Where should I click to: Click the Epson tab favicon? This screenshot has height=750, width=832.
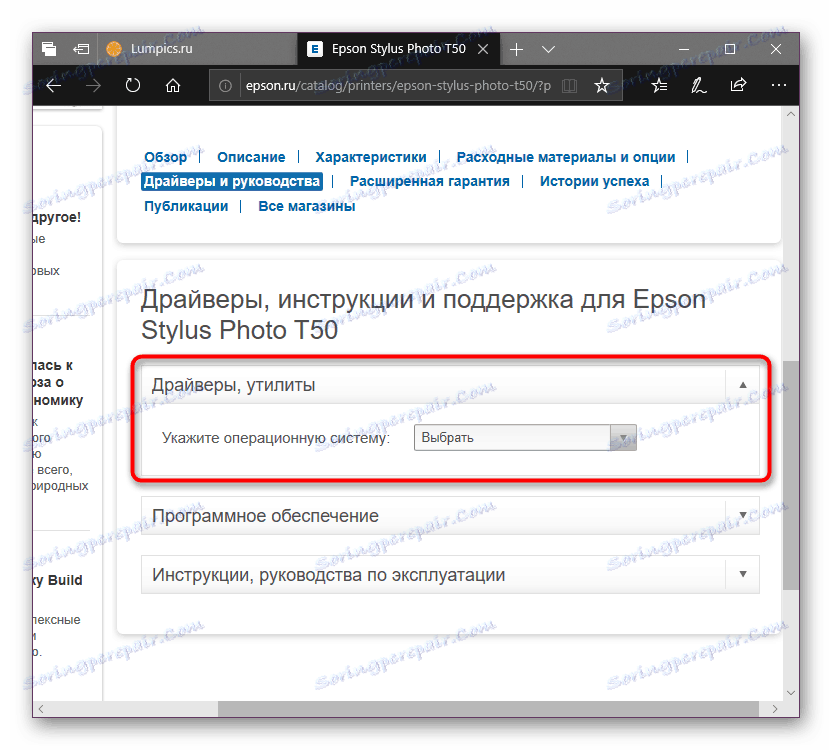pos(315,49)
